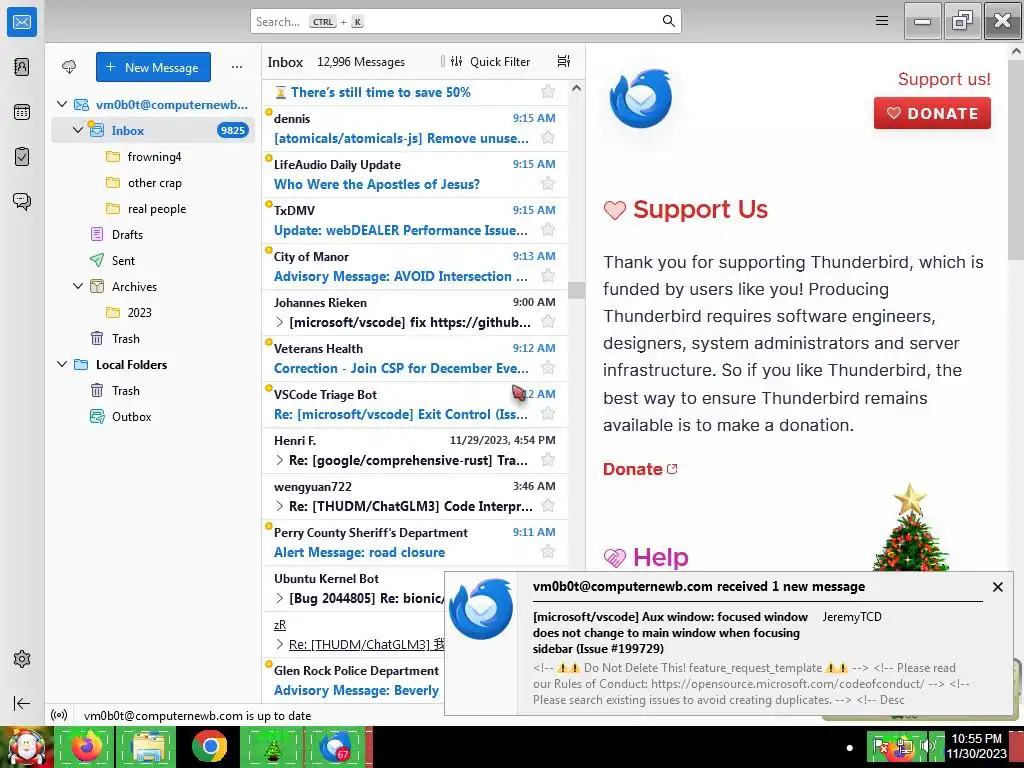Click the right pane scrollbar thumb
The image size is (1024, 768).
pos(1016,158)
